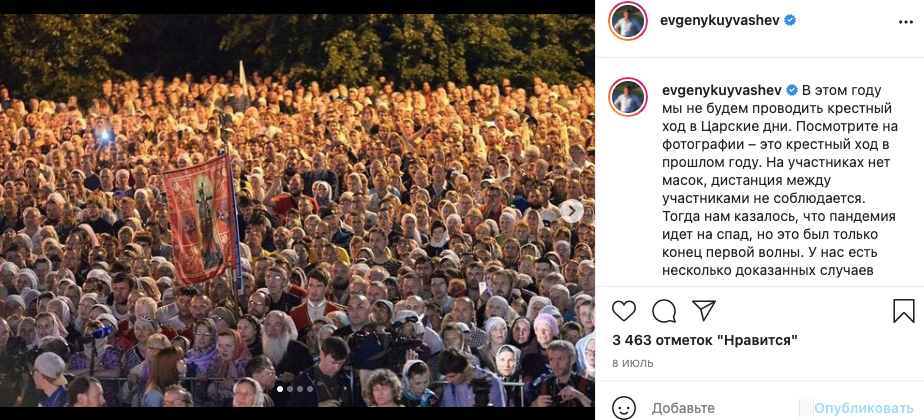Publish comment with Опубликовать button
The width and height of the screenshot is (924, 420).
pyautogui.click(x=864, y=408)
